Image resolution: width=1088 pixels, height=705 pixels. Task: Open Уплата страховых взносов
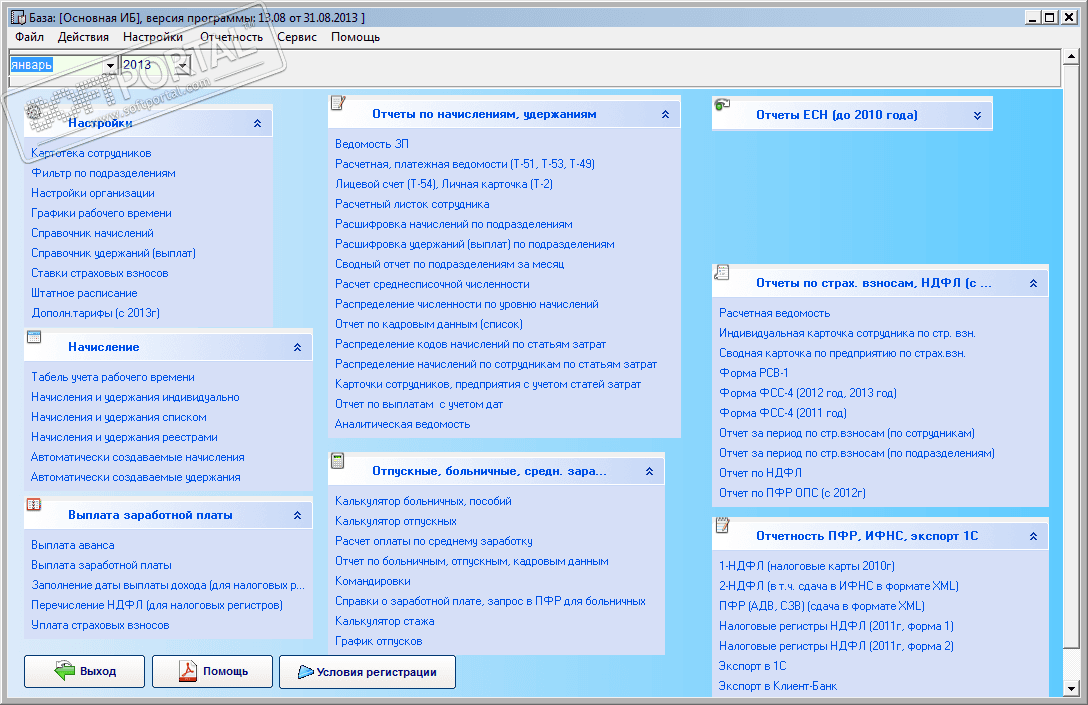point(100,625)
